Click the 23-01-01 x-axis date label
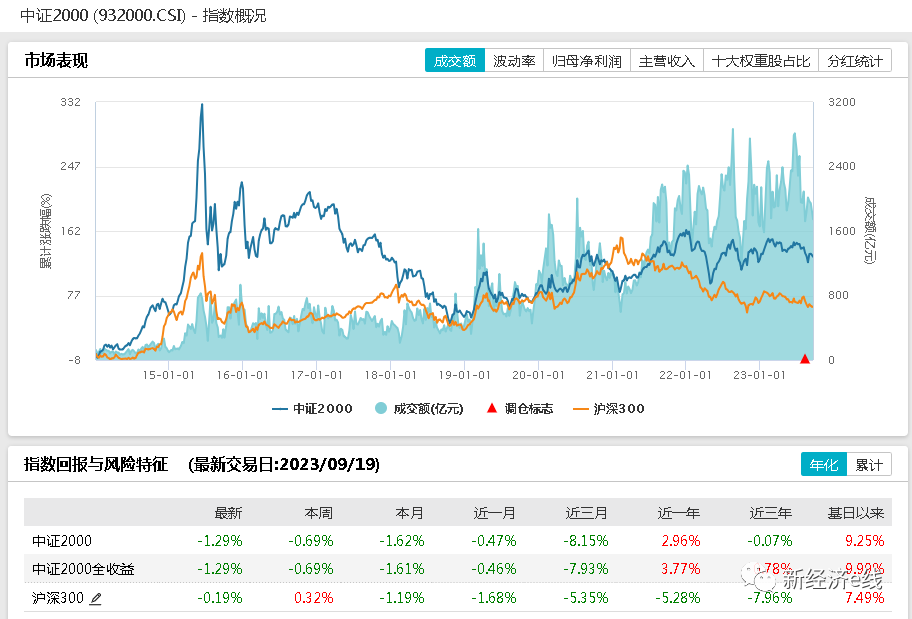912x619 pixels. point(759,375)
